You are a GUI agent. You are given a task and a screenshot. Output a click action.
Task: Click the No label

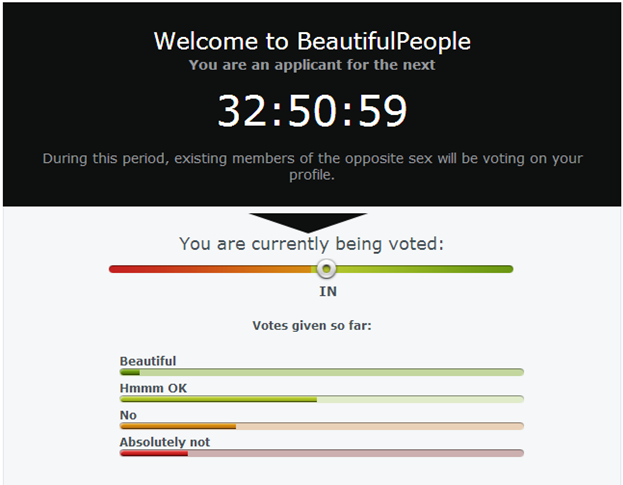tap(128, 415)
